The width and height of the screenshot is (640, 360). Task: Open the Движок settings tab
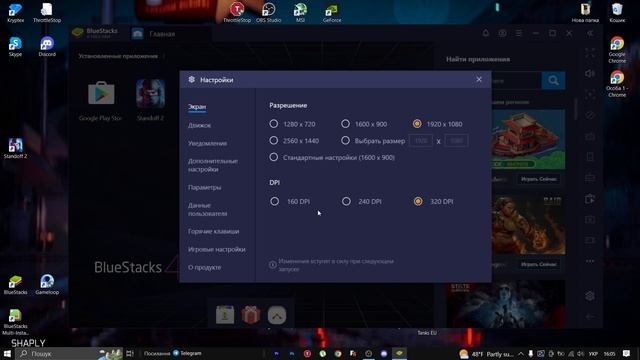[x=200, y=125]
